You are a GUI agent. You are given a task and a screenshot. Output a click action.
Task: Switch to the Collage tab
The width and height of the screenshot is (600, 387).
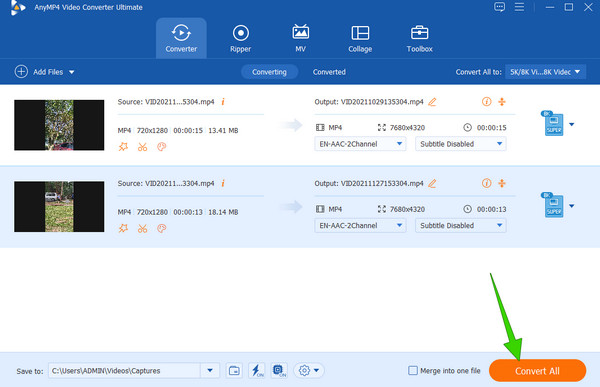coord(360,38)
